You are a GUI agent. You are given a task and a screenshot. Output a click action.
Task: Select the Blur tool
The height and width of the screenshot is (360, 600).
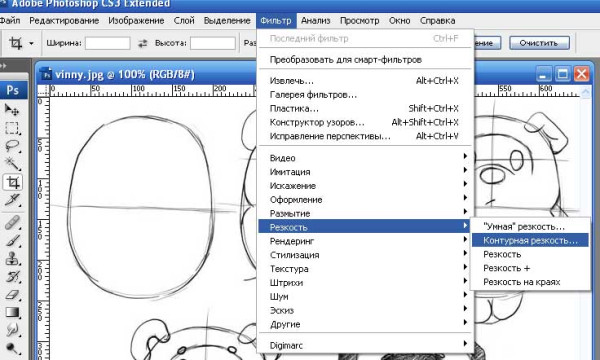pos(12,330)
